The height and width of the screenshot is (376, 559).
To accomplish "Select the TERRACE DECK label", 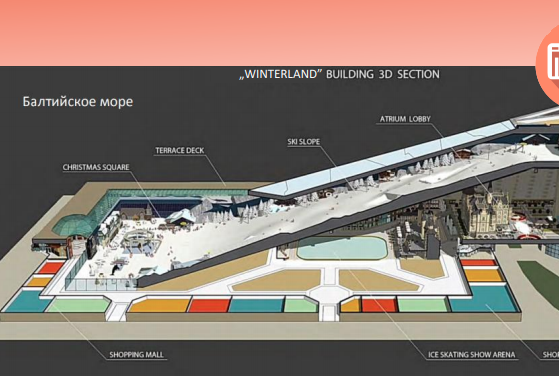I will point(179,150).
